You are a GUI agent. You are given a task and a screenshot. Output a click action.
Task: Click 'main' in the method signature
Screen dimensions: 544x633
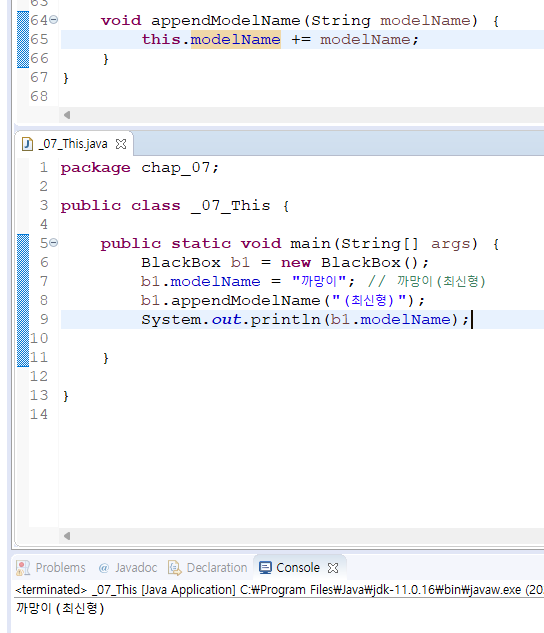click(310, 243)
